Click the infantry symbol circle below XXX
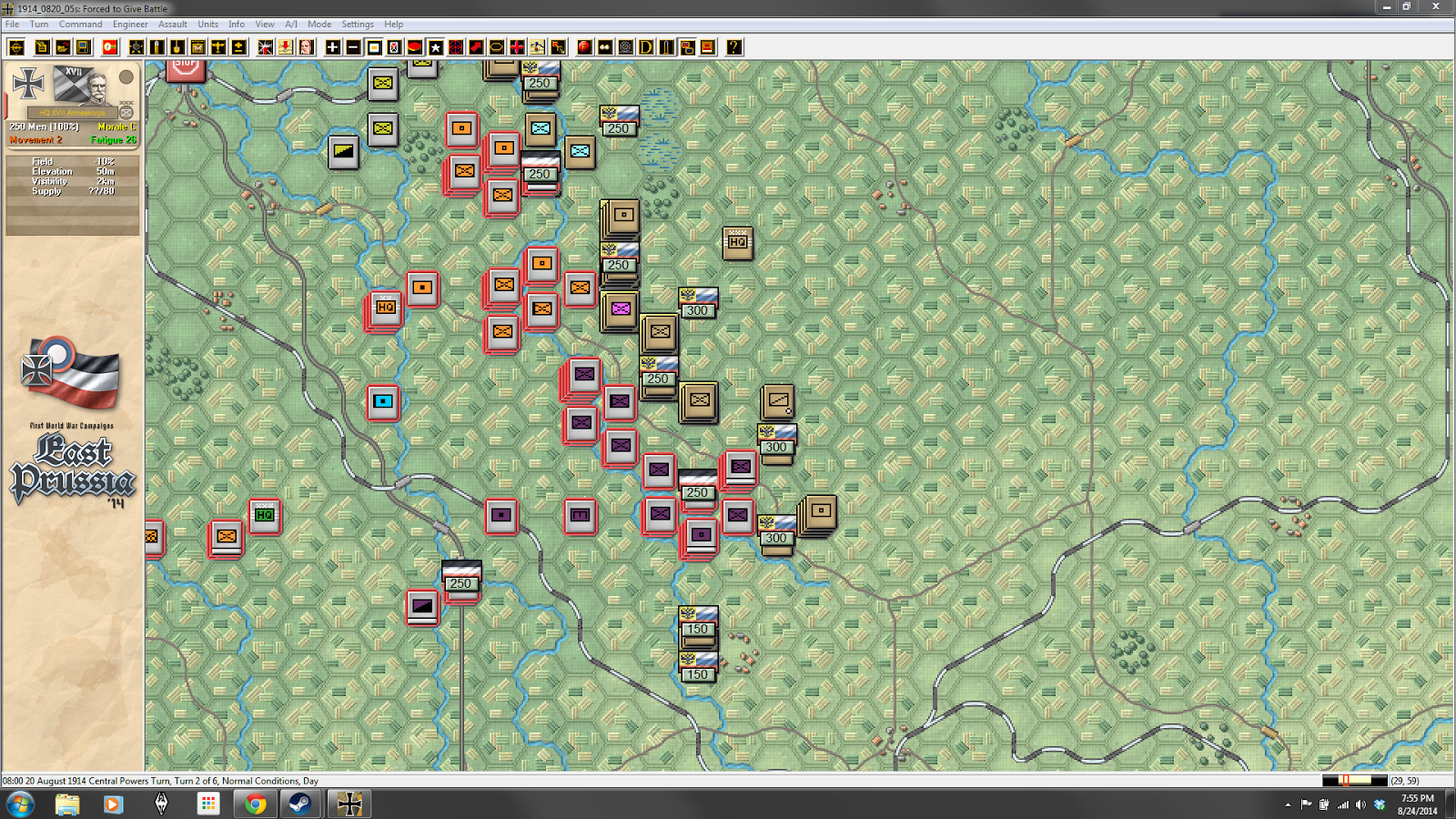Screen dimensions: 1456x819 pyautogui.click(x=126, y=113)
